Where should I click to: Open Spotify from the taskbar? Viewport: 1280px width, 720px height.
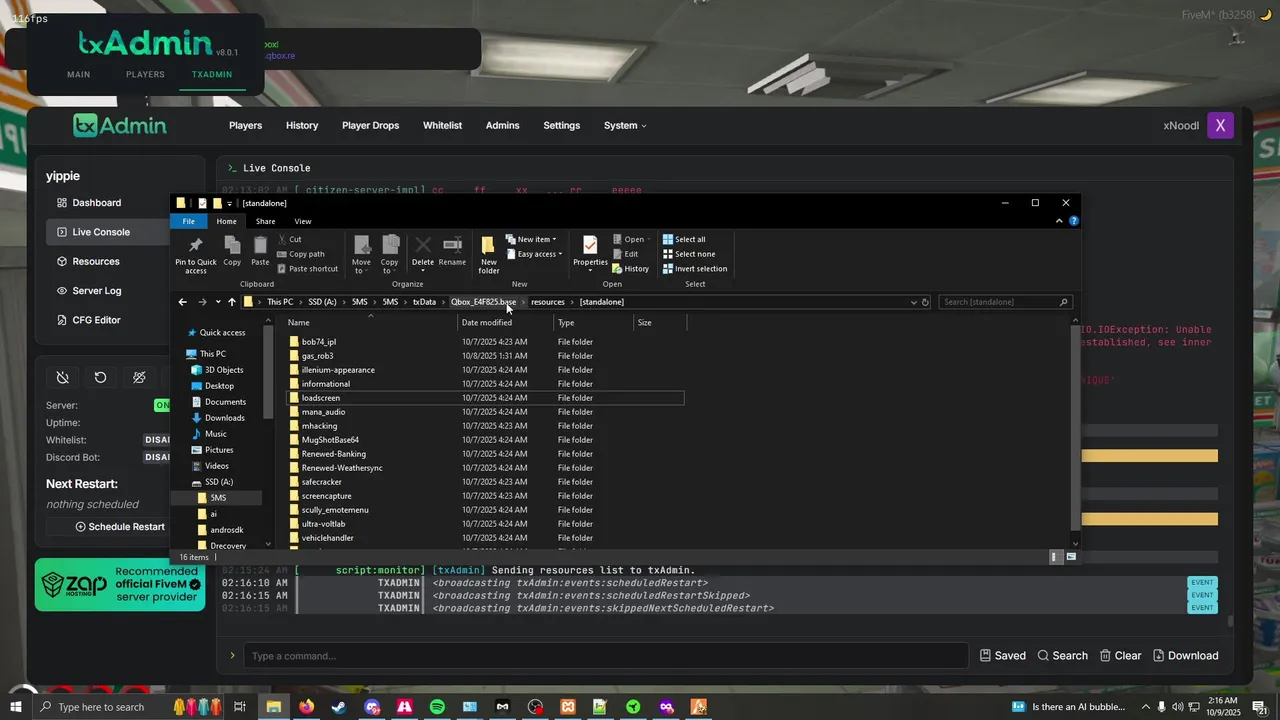pyautogui.click(x=437, y=707)
